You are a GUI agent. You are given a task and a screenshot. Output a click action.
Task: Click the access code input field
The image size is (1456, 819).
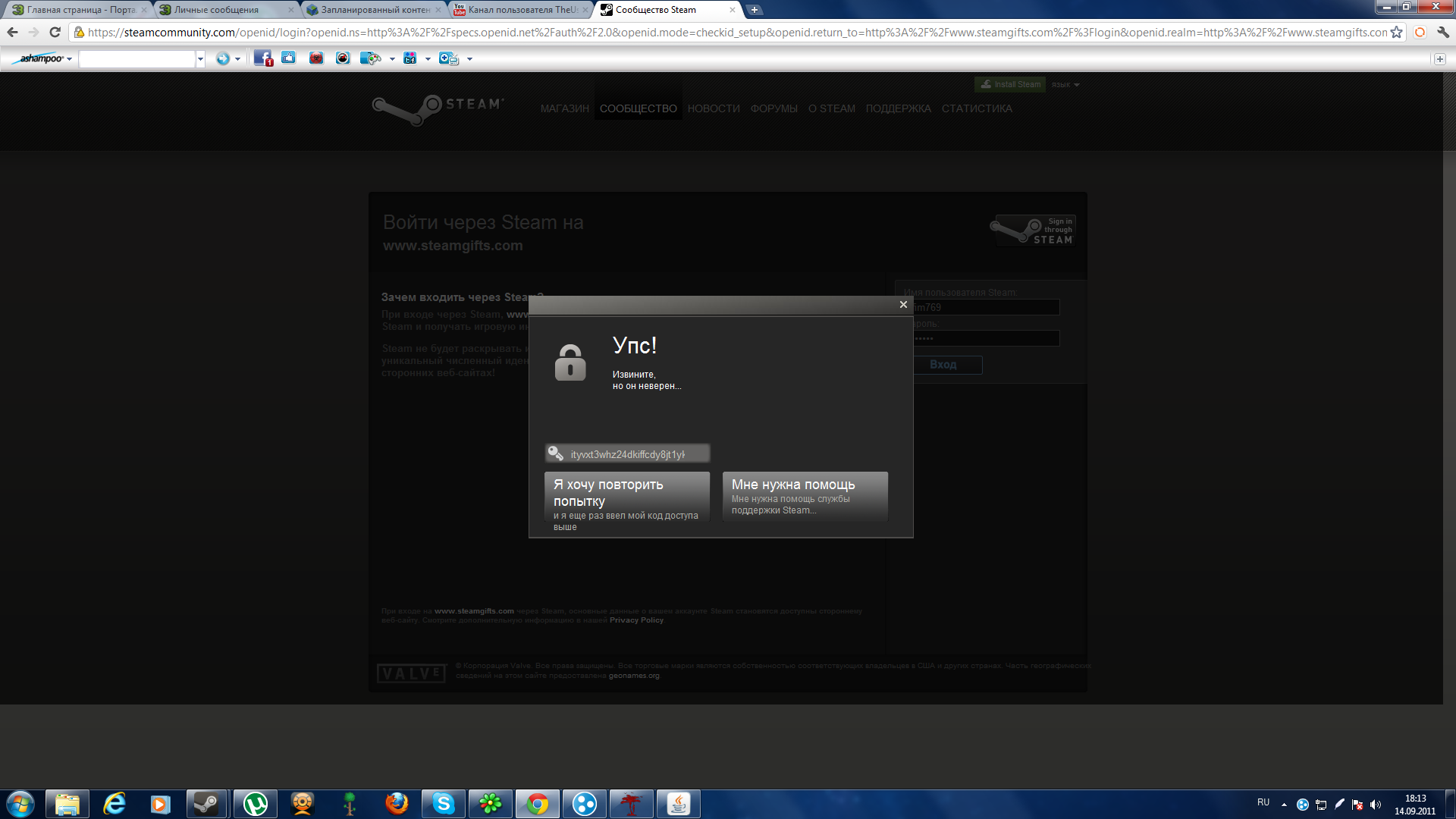[x=628, y=454]
